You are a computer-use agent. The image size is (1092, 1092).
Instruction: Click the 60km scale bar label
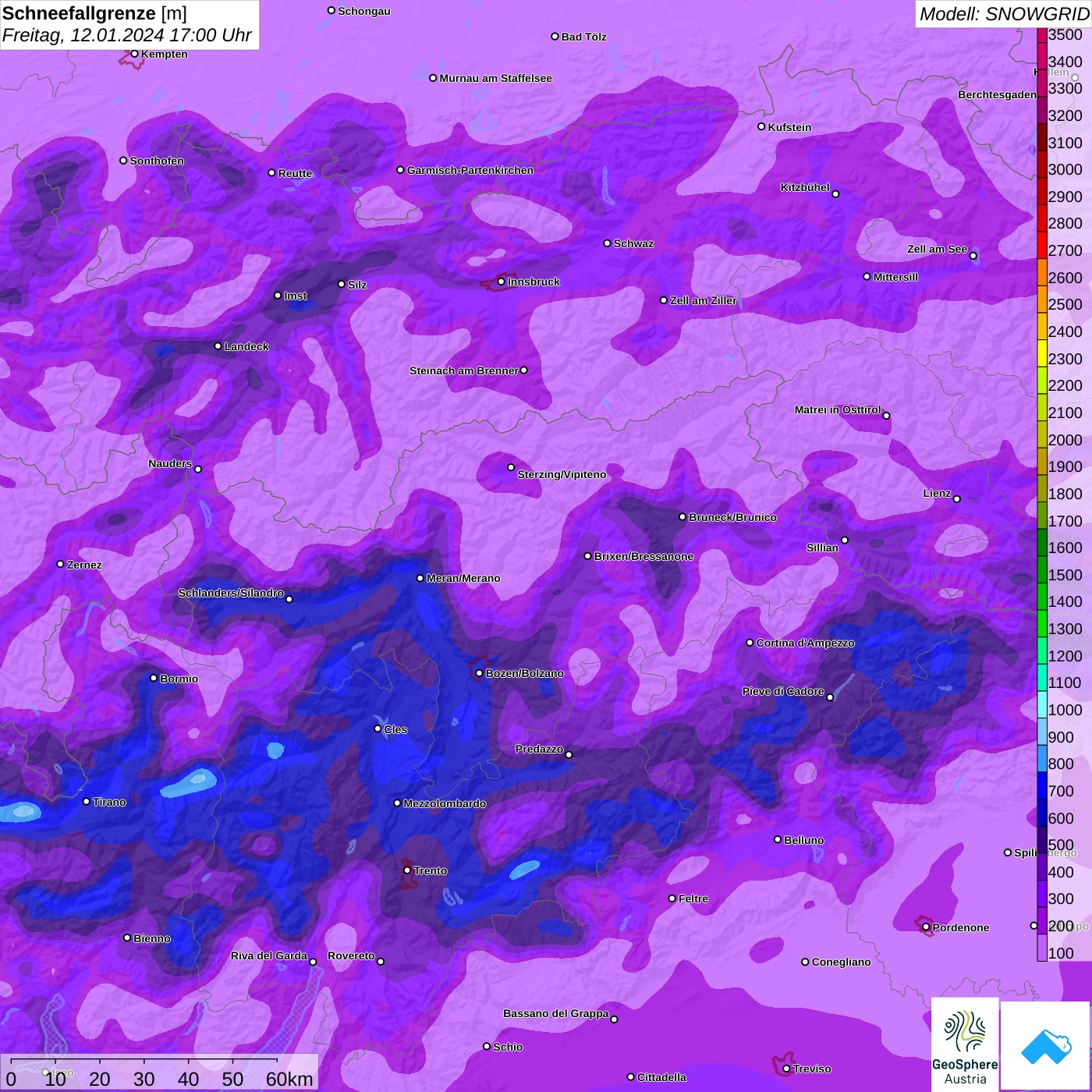tap(289, 1079)
